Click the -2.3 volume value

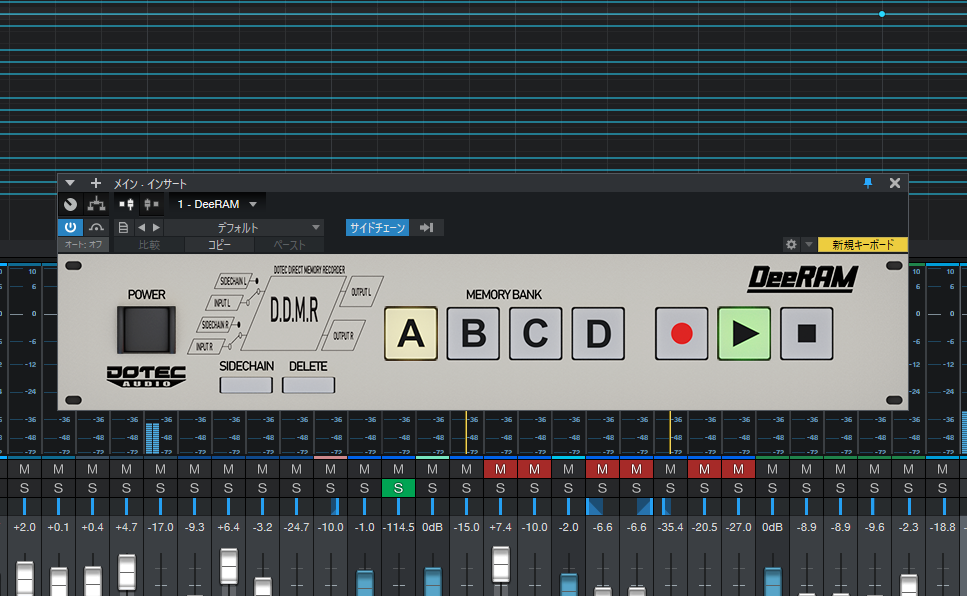[x=908, y=528]
